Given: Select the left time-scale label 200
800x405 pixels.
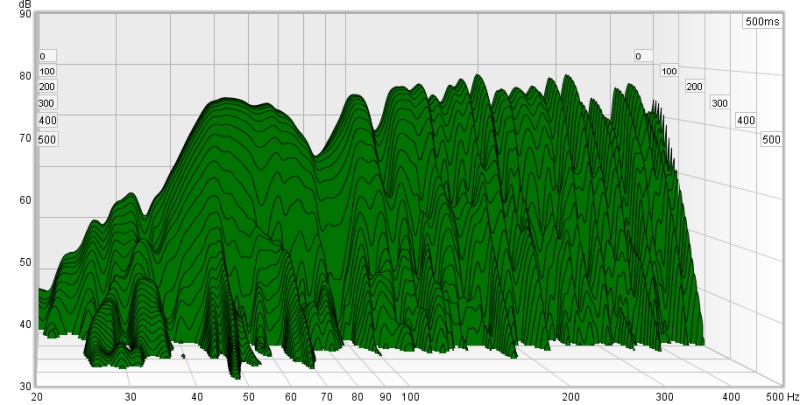Looking at the screenshot, I should click(47, 87).
